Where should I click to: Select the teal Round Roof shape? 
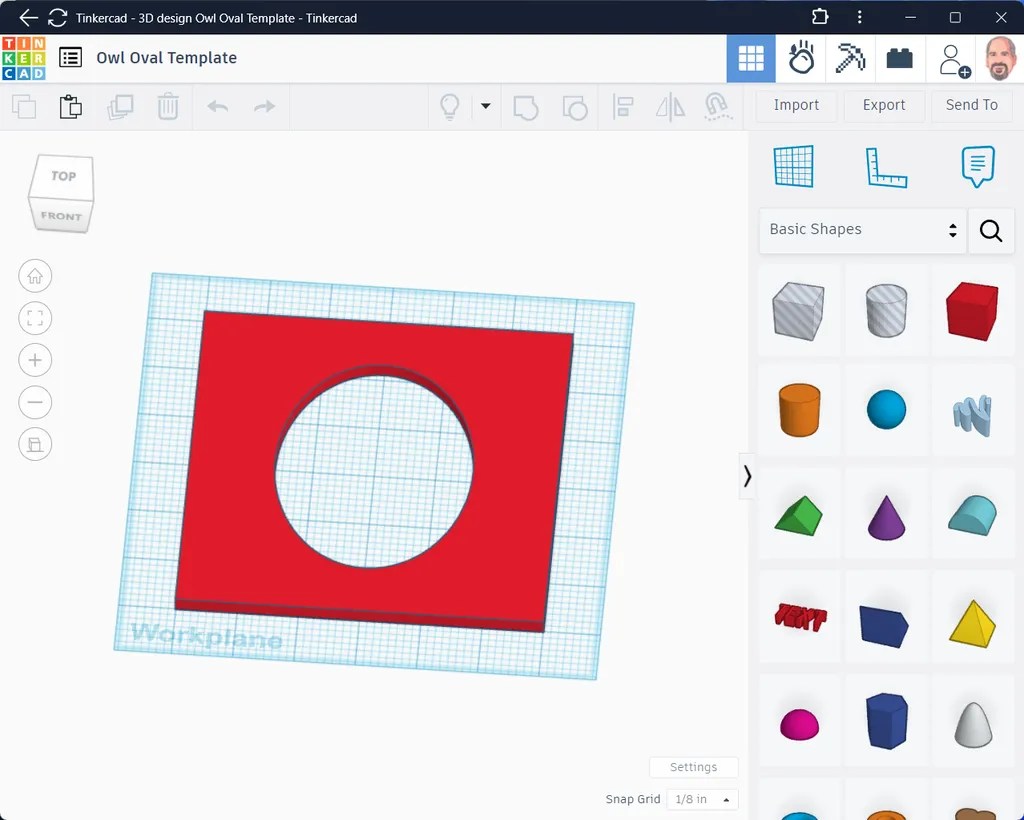(972, 515)
